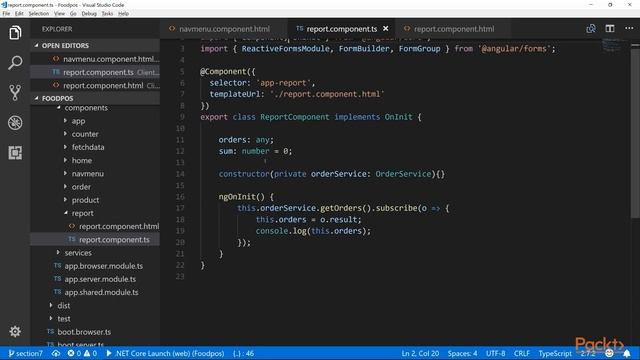640x360 pixels.
Task: Click the section7 git branch indicator
Action: coord(25,353)
